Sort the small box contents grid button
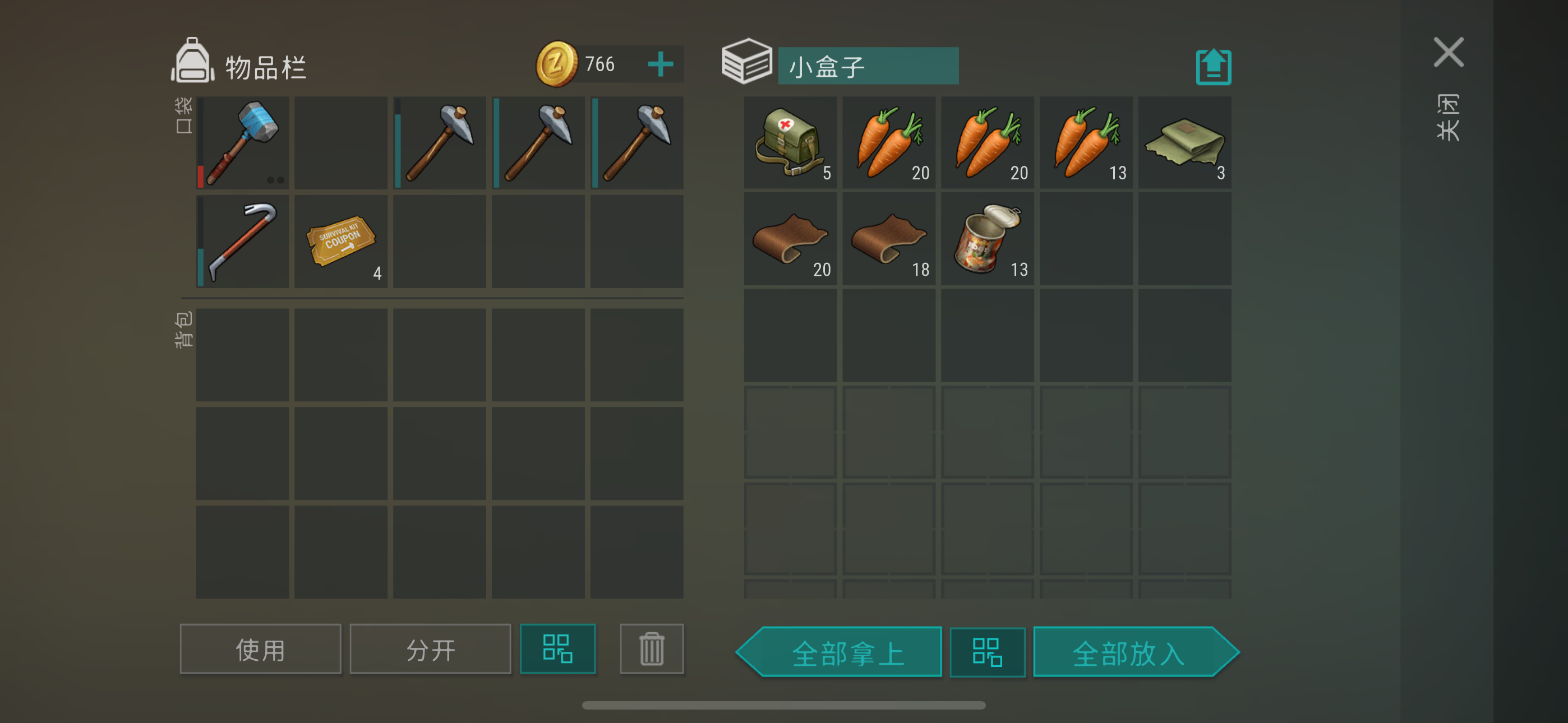Screen dimensions: 1568x723 988,652
